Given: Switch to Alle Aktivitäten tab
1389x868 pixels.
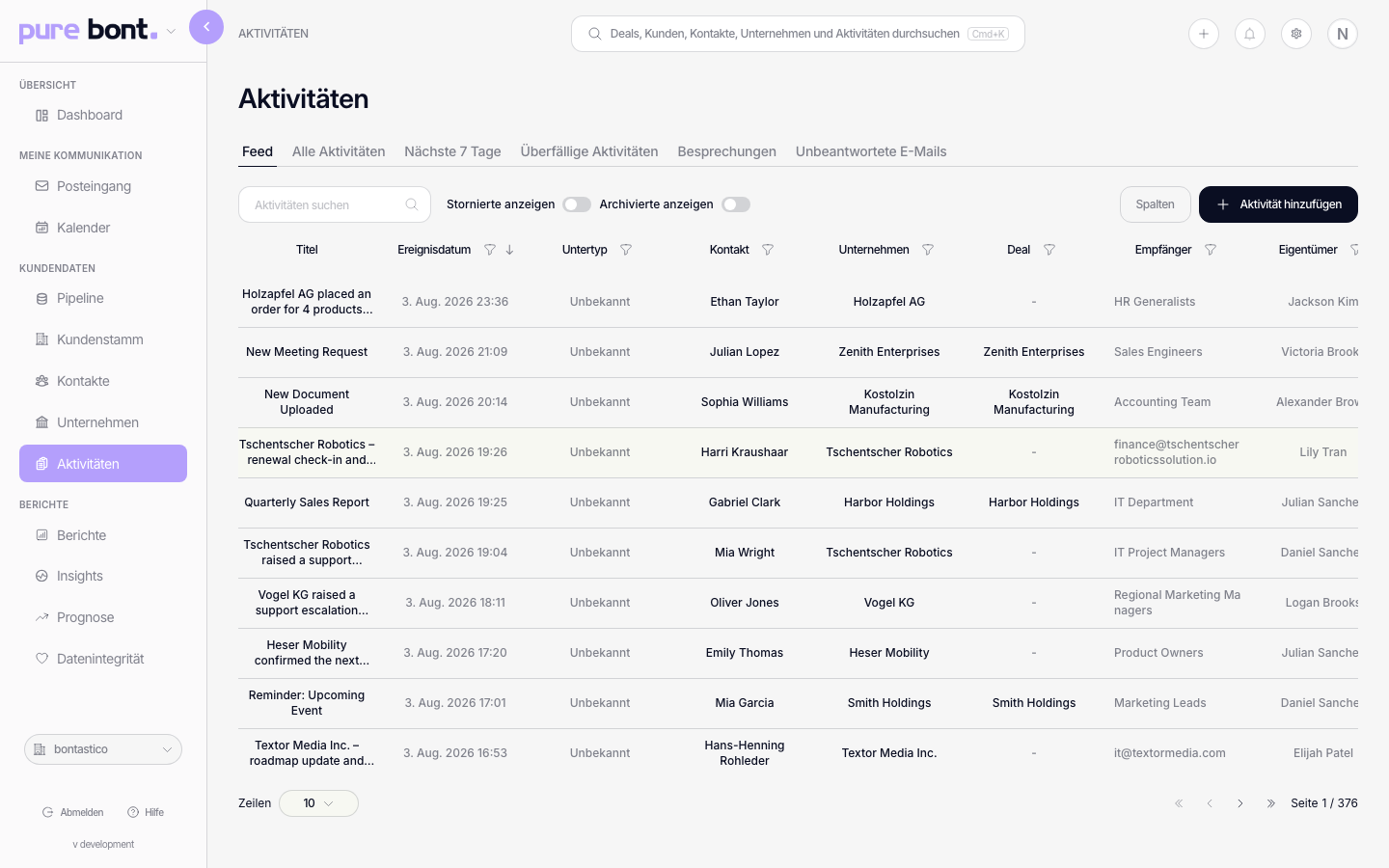Looking at the screenshot, I should pos(339,151).
